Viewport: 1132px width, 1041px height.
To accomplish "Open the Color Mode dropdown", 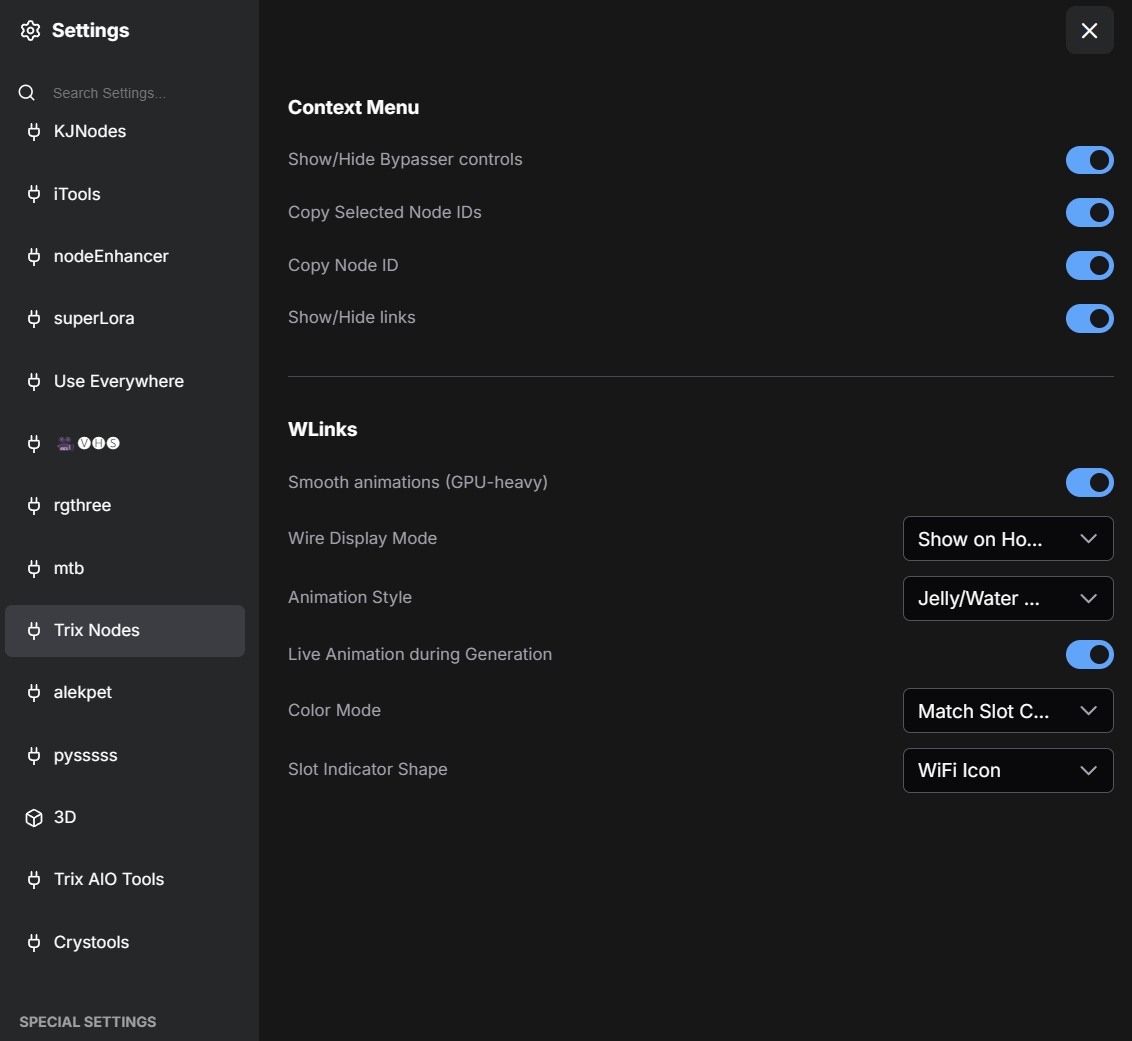I will click(x=1008, y=710).
